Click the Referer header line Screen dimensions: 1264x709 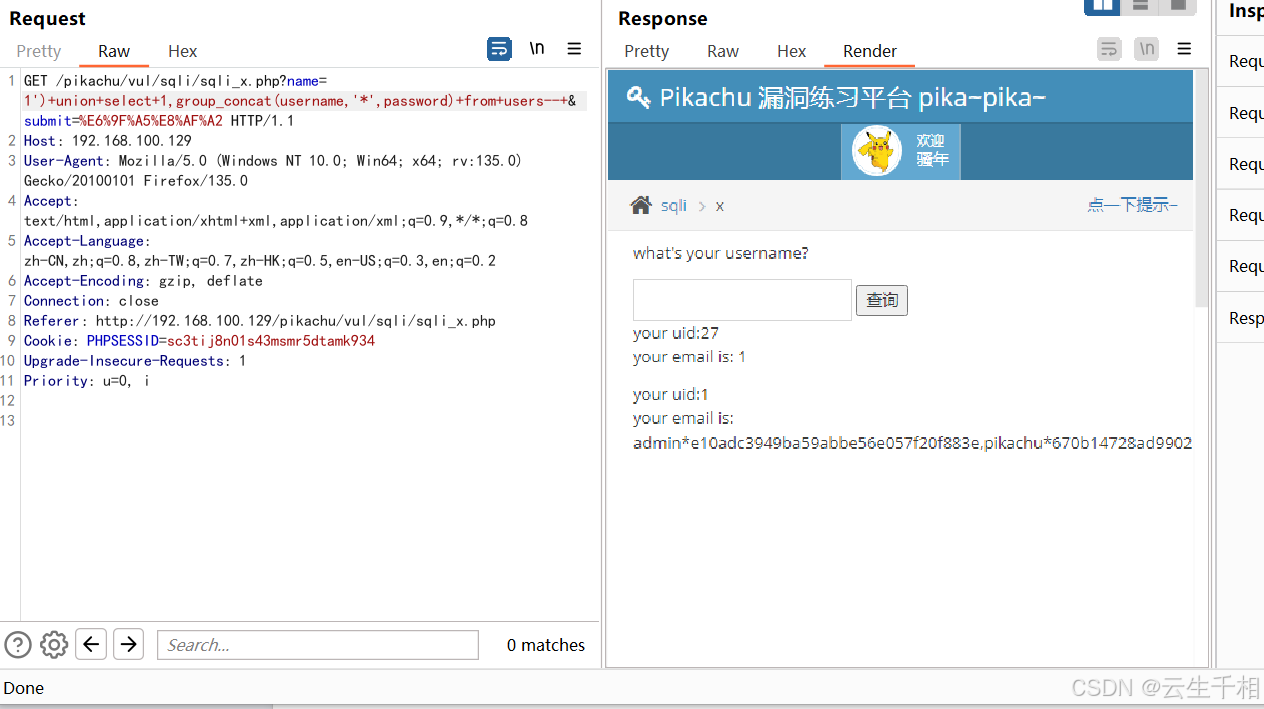(x=260, y=321)
